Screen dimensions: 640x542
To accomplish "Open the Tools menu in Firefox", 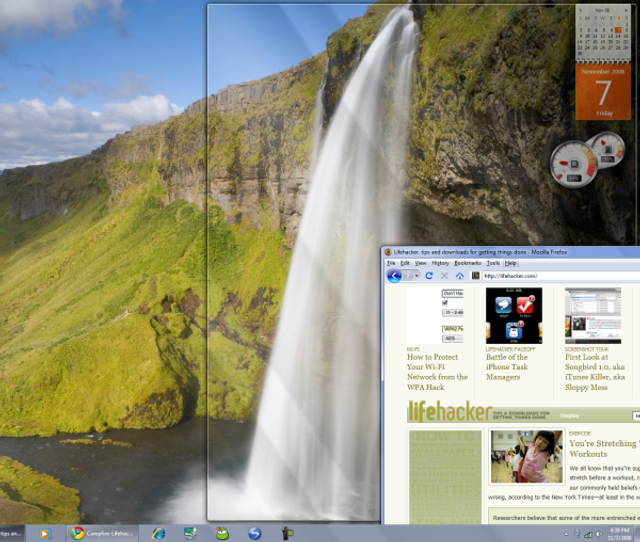I will coord(493,263).
